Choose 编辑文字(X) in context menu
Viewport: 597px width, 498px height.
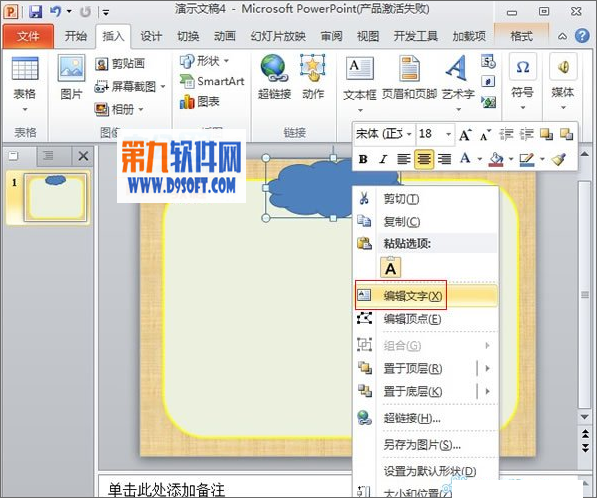(426, 296)
